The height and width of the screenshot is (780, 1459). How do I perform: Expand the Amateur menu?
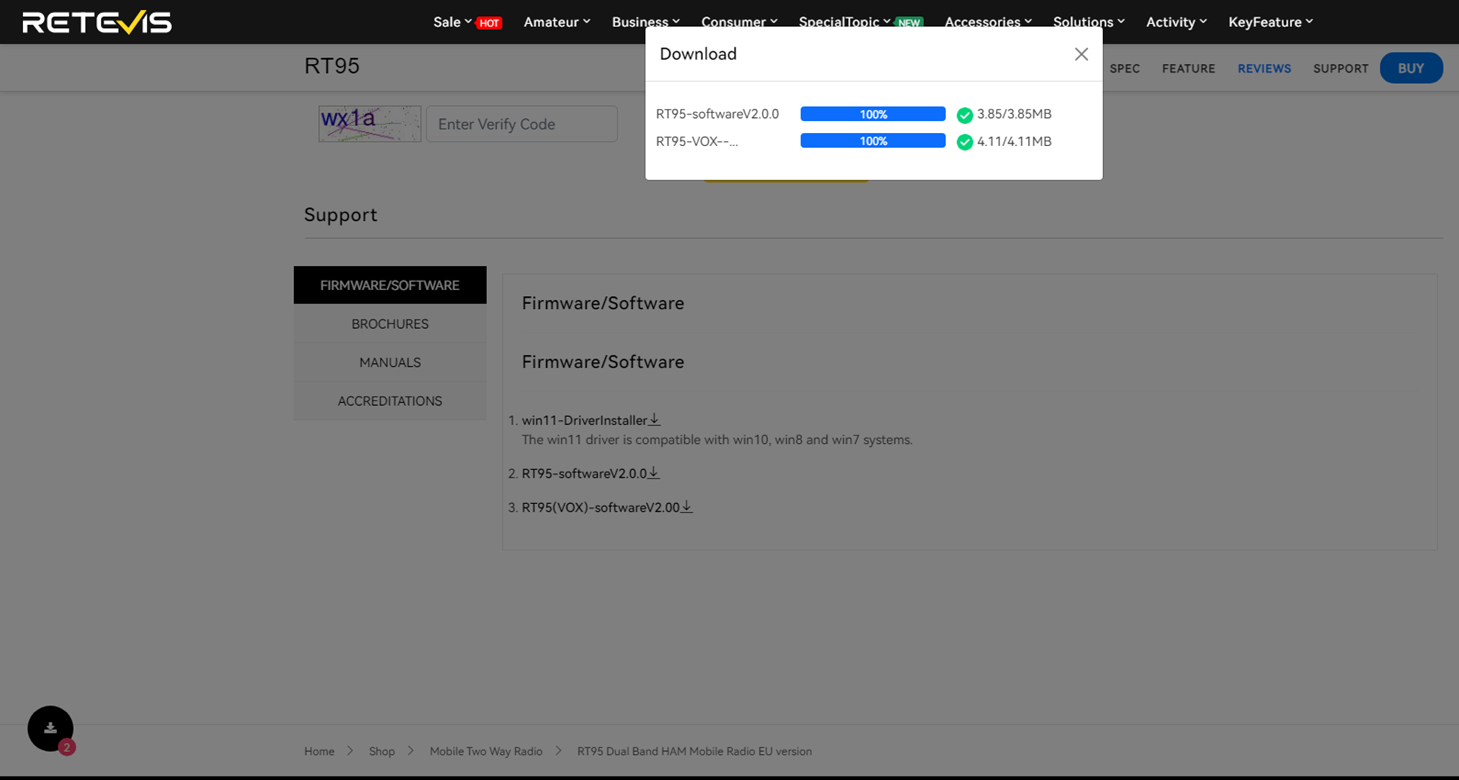click(557, 22)
